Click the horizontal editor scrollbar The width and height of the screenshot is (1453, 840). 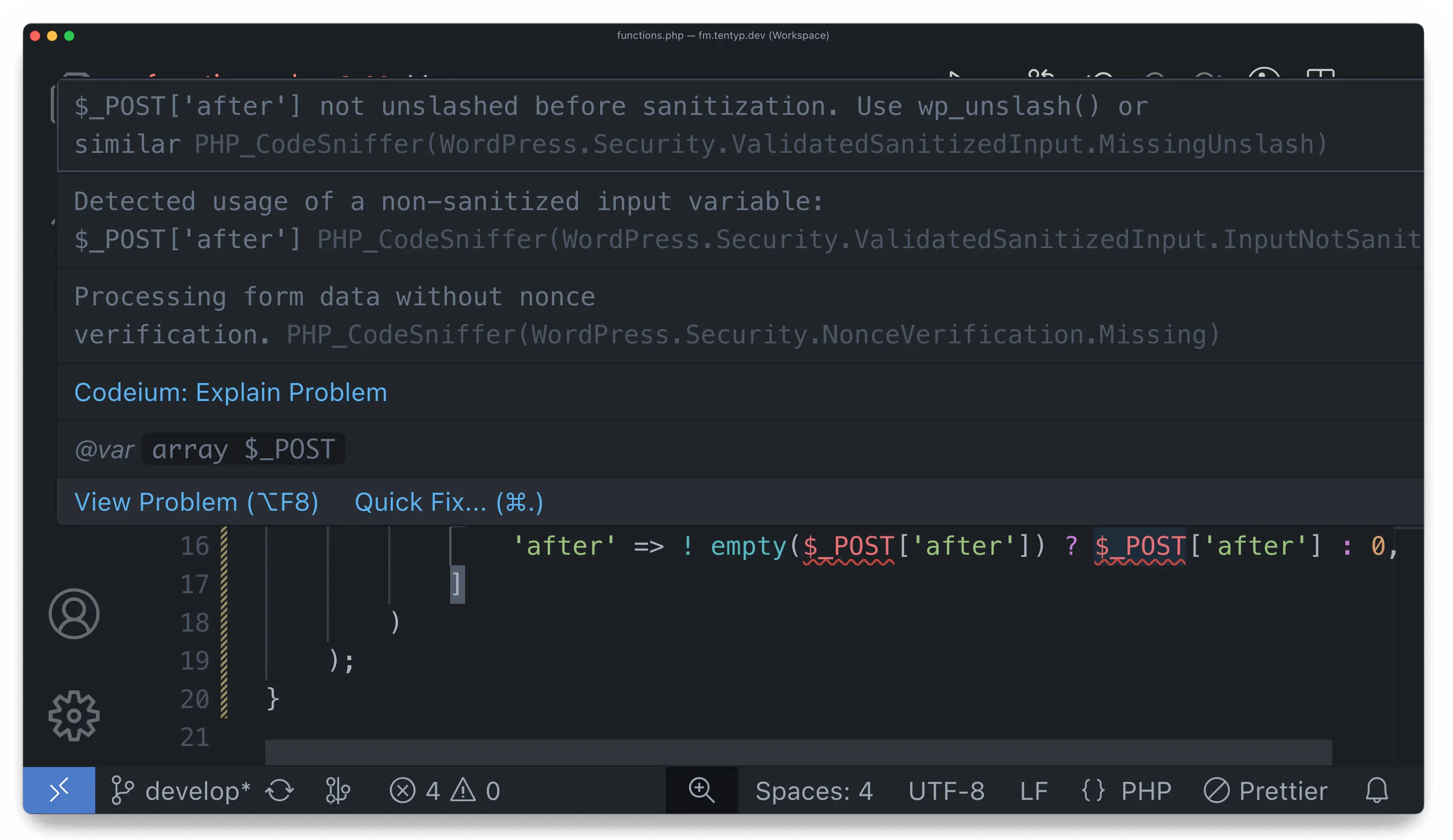pos(799,753)
